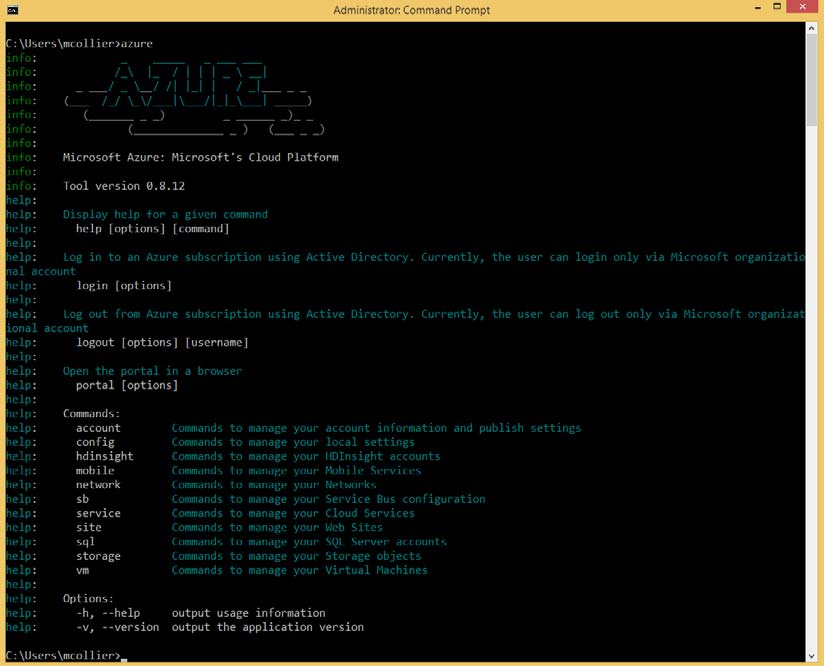Click the 'Administrator: Command Prompt' title bar text
The height and width of the screenshot is (666, 824).
411,10
